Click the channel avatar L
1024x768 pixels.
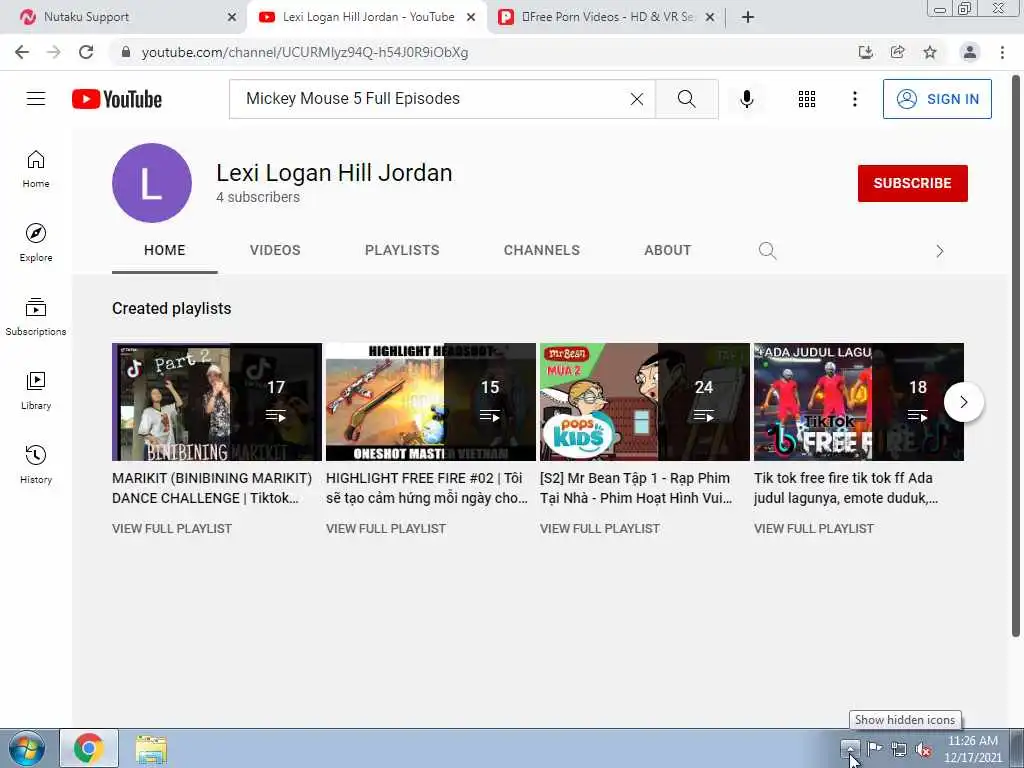(x=152, y=183)
